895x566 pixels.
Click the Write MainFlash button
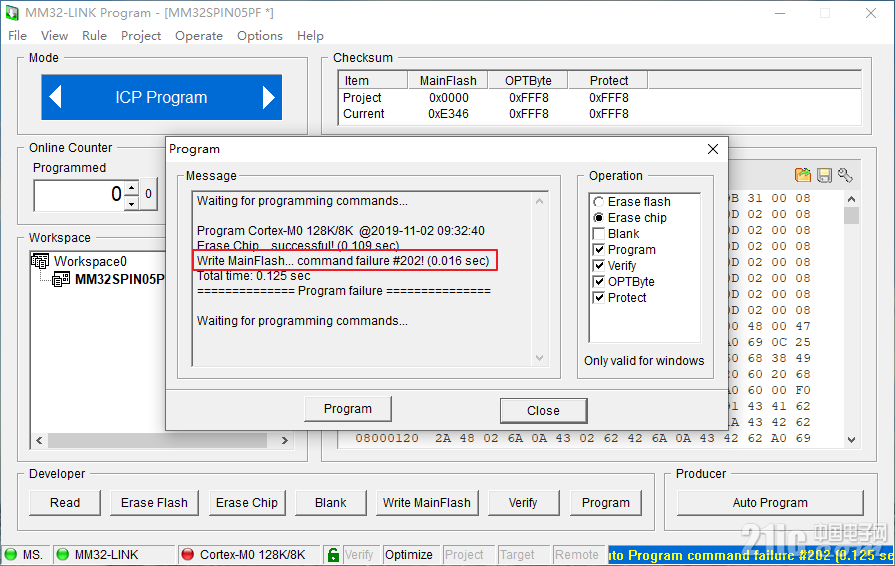pos(426,503)
